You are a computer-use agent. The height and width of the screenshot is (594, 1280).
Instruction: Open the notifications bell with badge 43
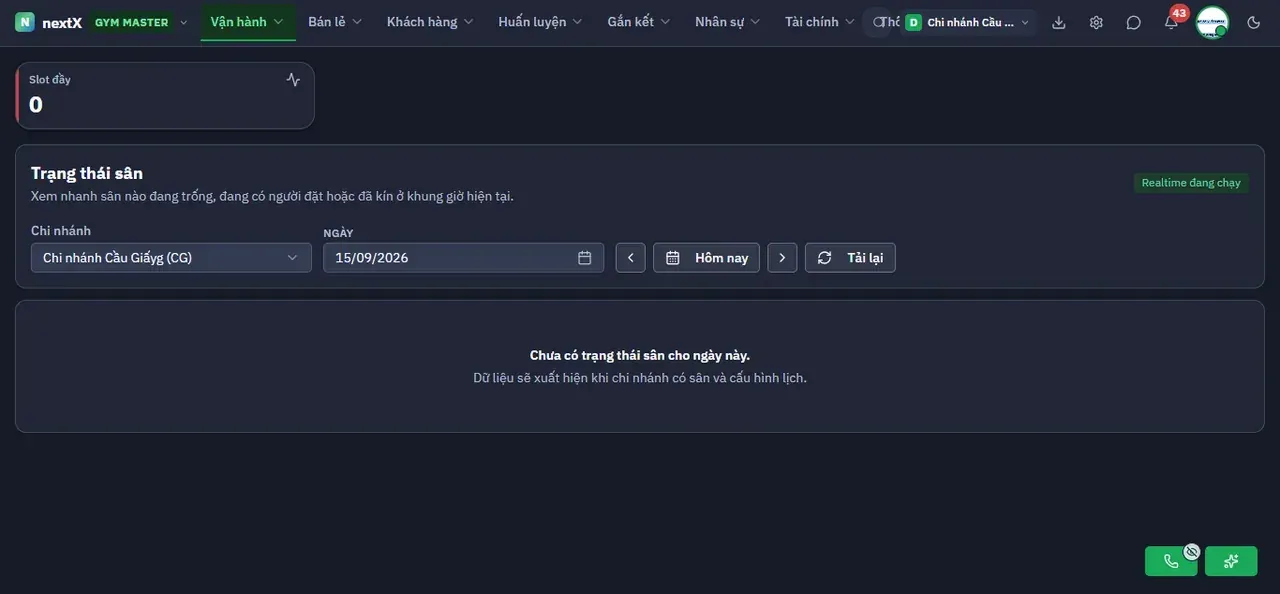coord(1171,22)
